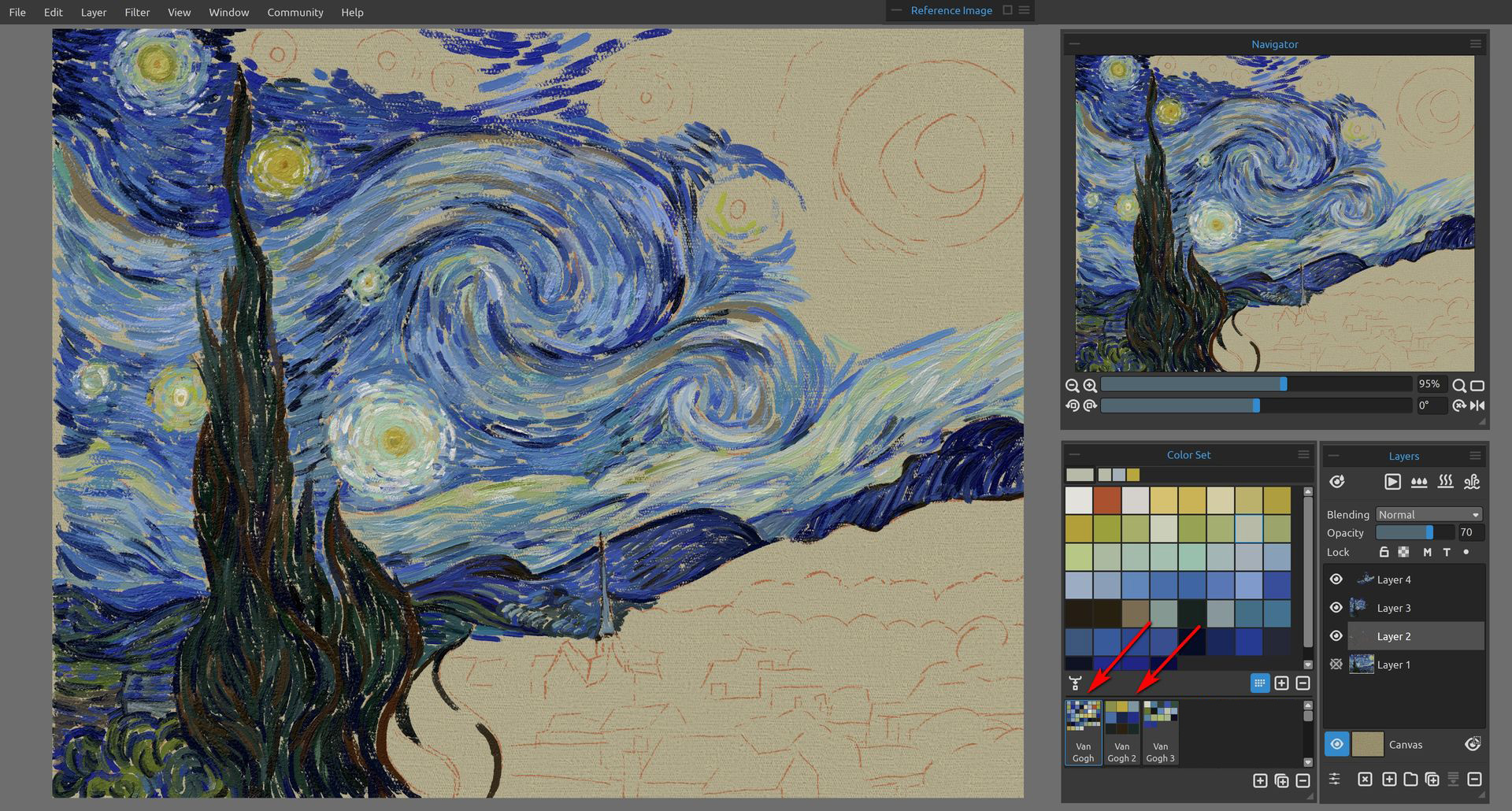Screen dimensions: 1512x811
Task: Click the fast dry waves icon
Action: 1472,482
